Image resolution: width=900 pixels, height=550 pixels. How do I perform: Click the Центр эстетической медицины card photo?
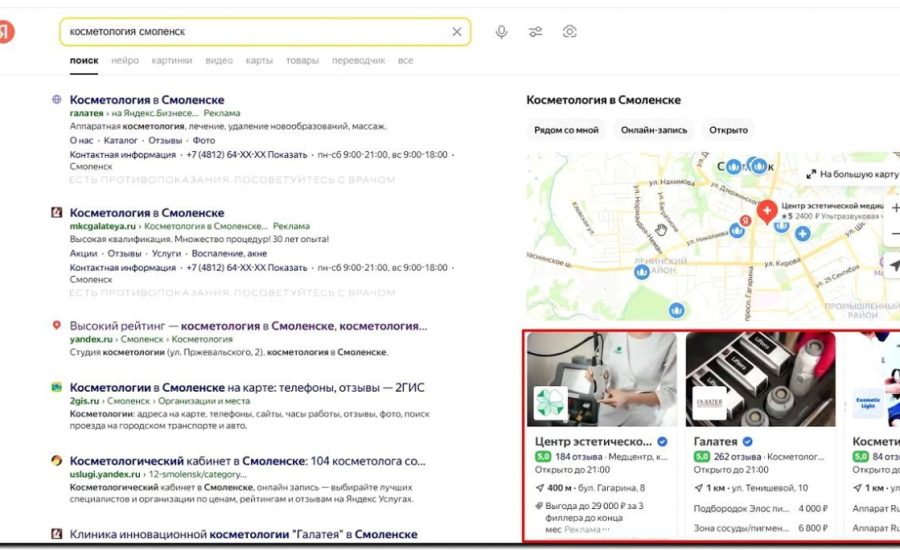pos(602,379)
